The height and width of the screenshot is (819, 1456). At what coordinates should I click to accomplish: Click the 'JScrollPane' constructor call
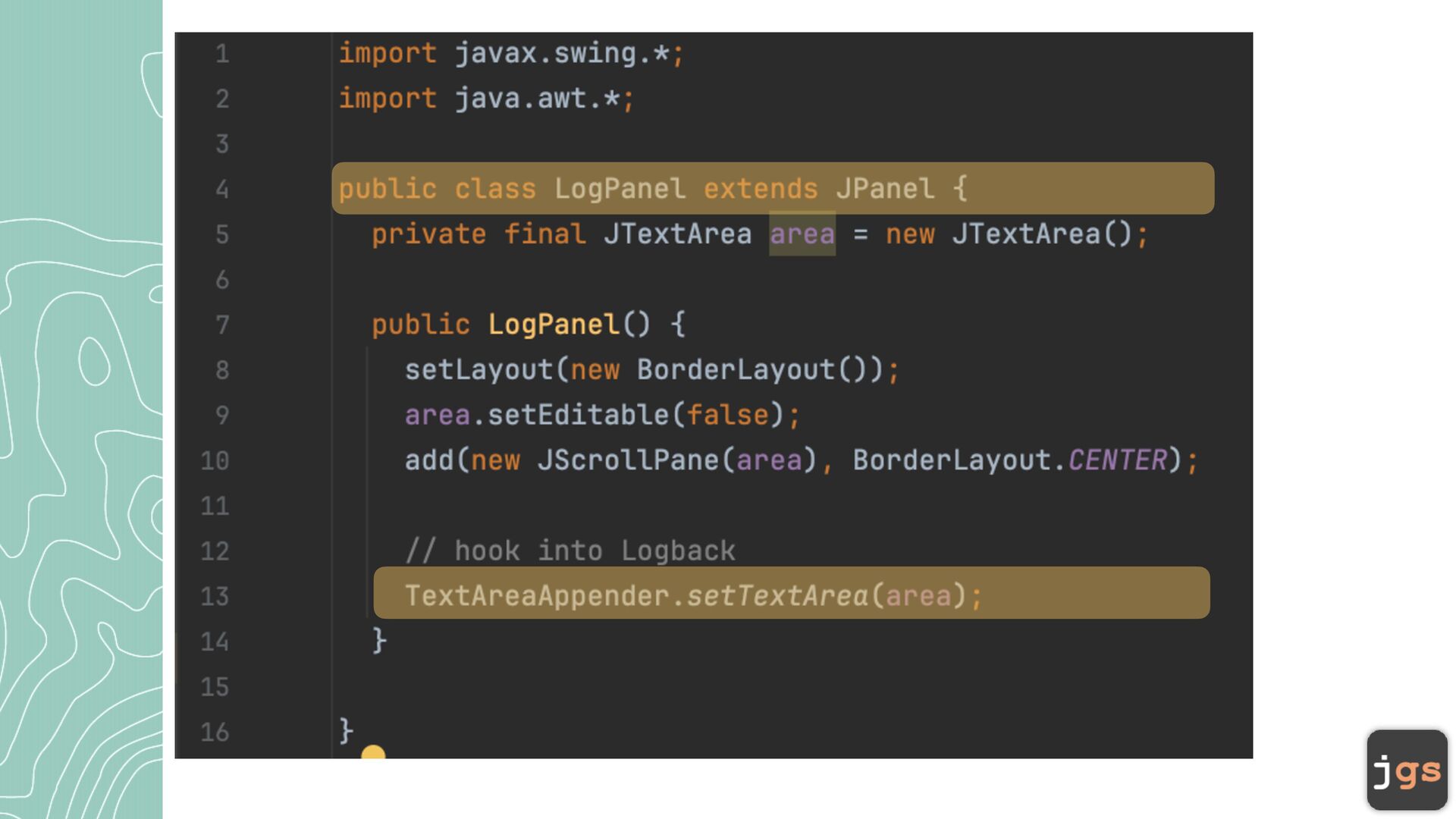coord(628,460)
